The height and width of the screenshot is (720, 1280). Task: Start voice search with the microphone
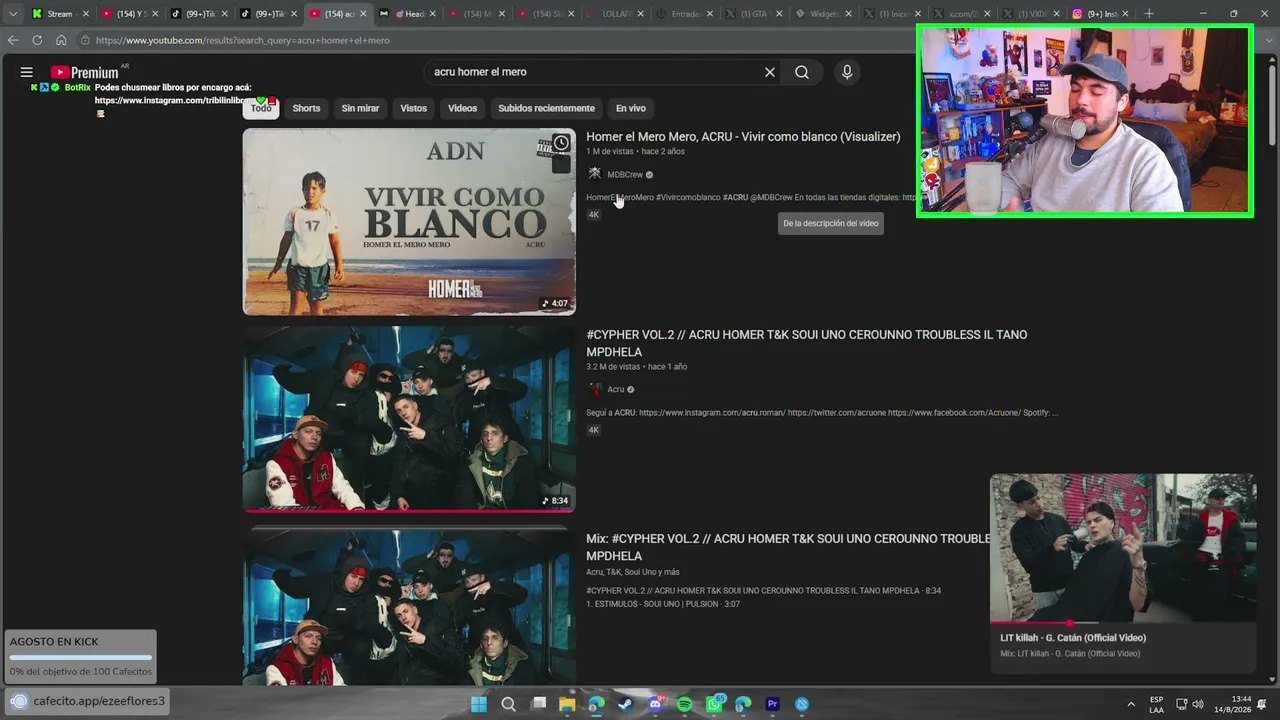(847, 72)
